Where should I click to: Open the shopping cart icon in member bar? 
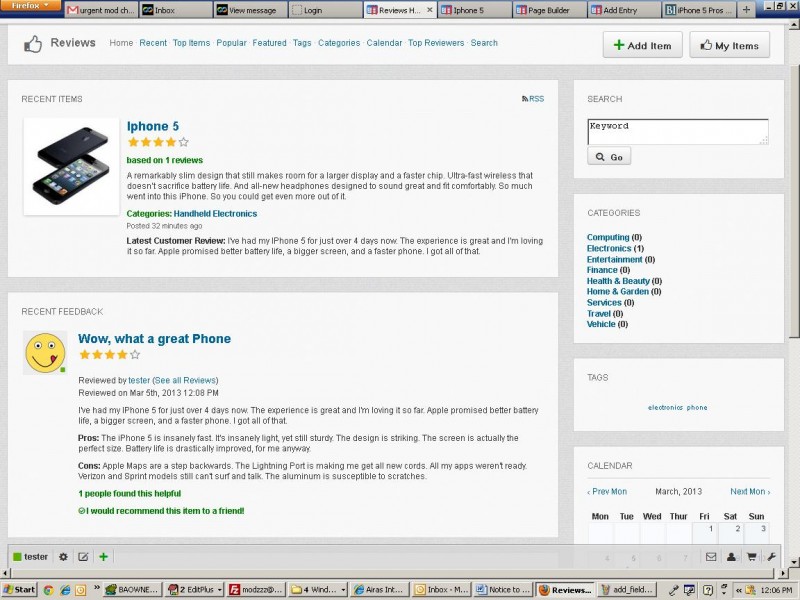752,557
